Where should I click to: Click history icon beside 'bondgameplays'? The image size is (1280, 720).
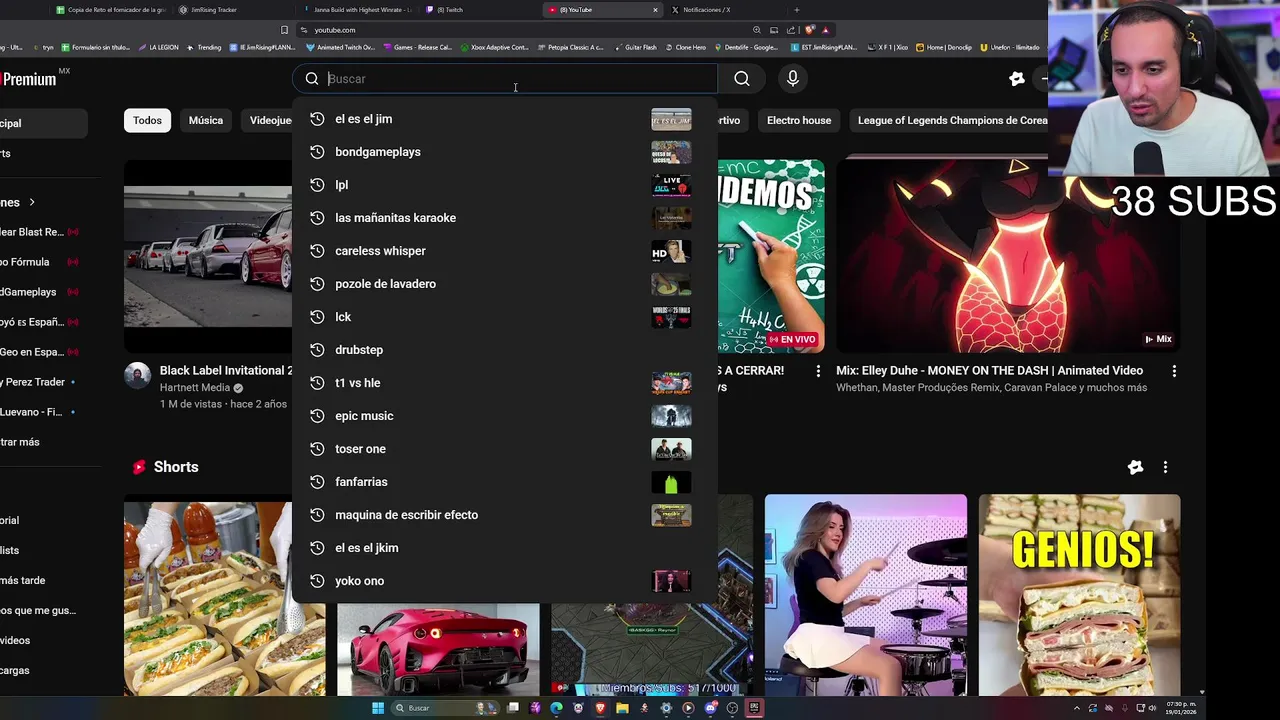tap(317, 152)
